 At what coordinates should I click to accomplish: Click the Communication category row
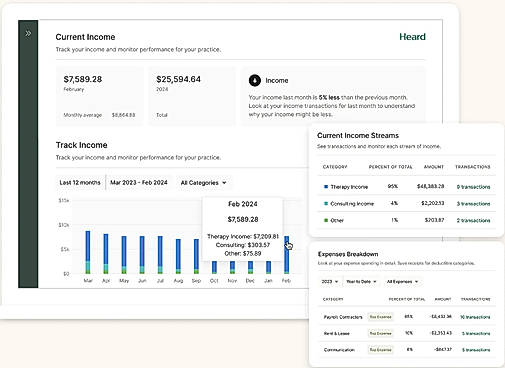(407, 350)
